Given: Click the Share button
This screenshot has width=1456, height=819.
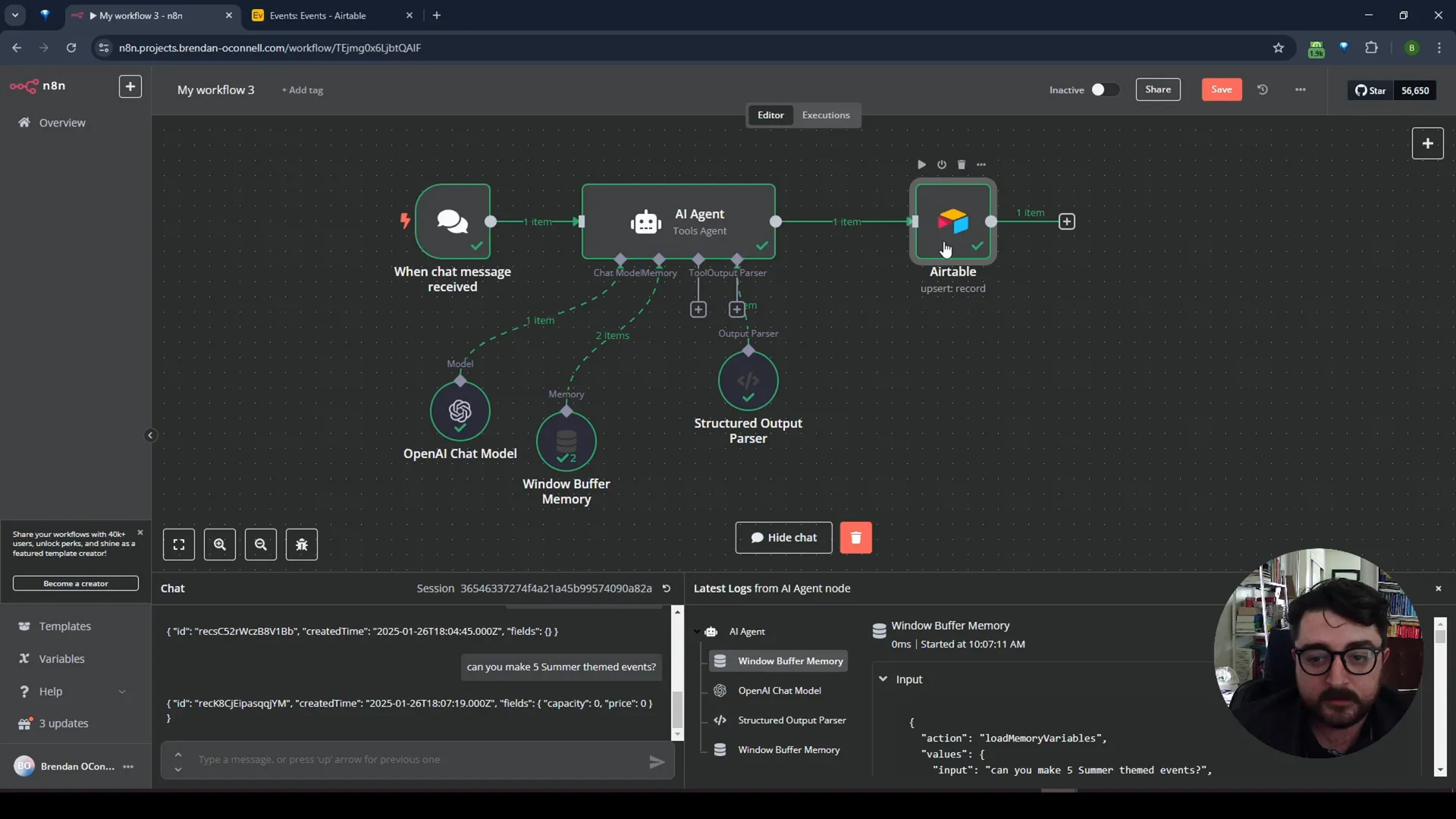Looking at the screenshot, I should (1158, 89).
